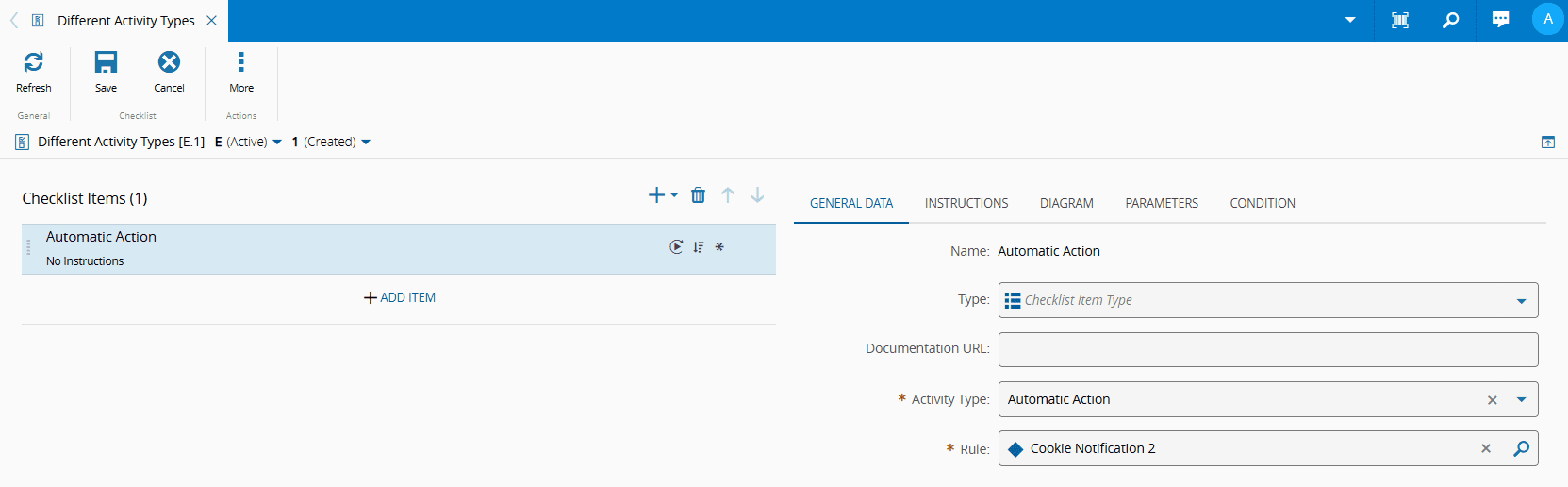The width and height of the screenshot is (1568, 487).
Task: Open search in the top bar
Action: [1451, 20]
